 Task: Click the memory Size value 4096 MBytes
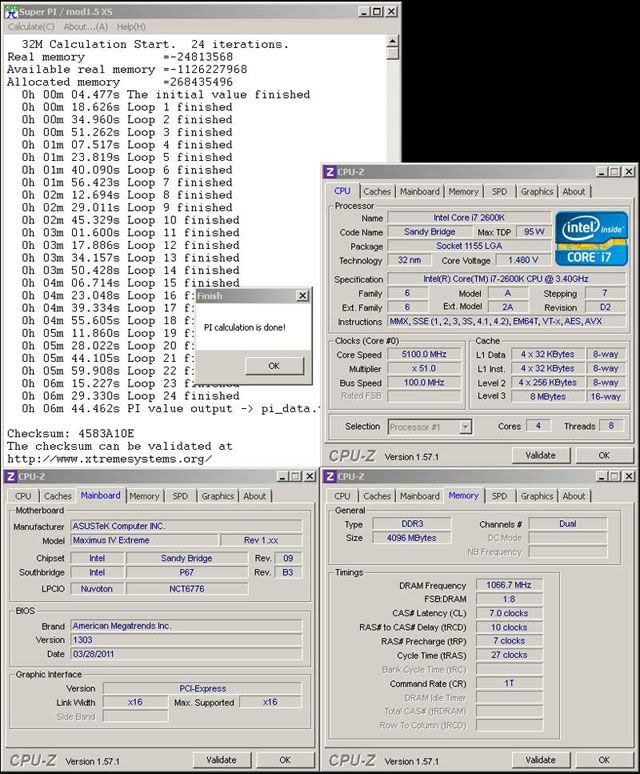pos(412,538)
